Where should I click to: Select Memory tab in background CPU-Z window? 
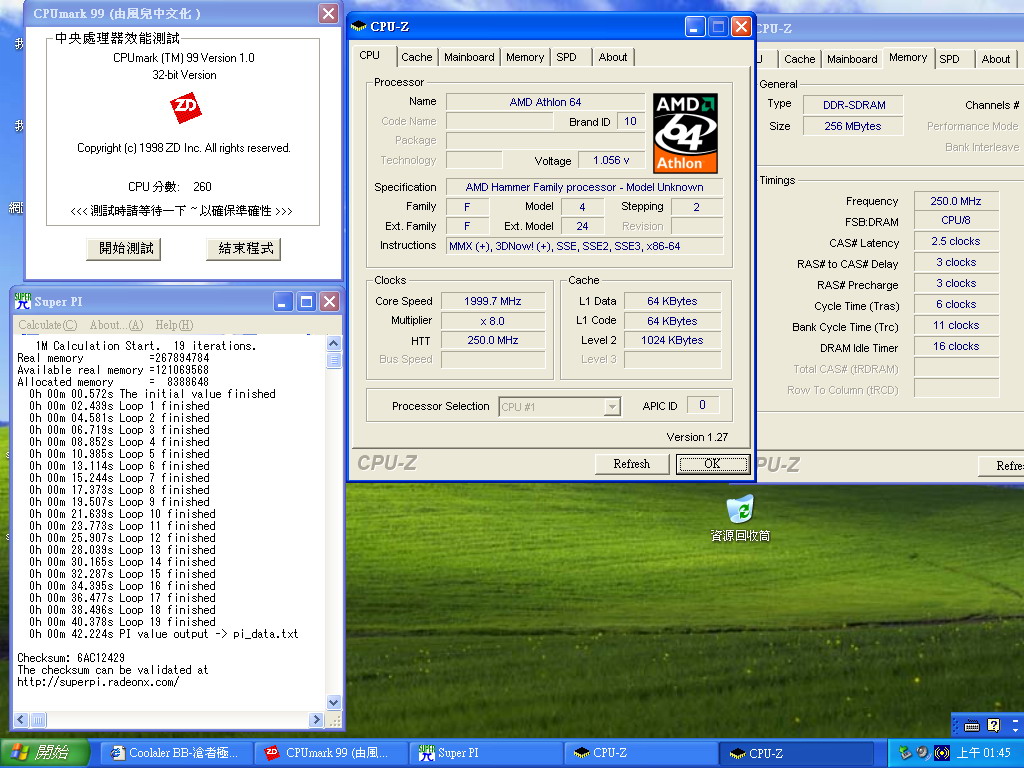[x=908, y=57]
